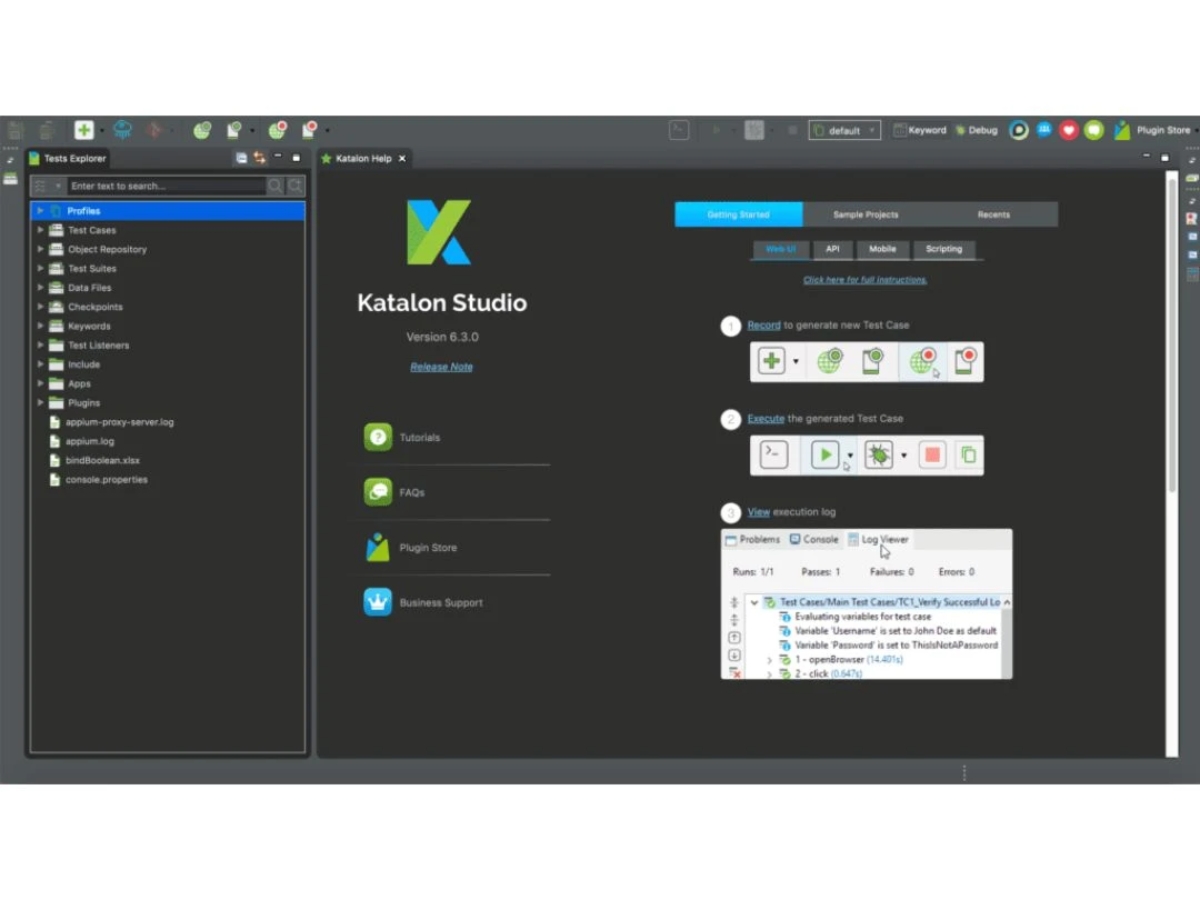Select the API sub-tab
1200x900 pixels.
(833, 249)
